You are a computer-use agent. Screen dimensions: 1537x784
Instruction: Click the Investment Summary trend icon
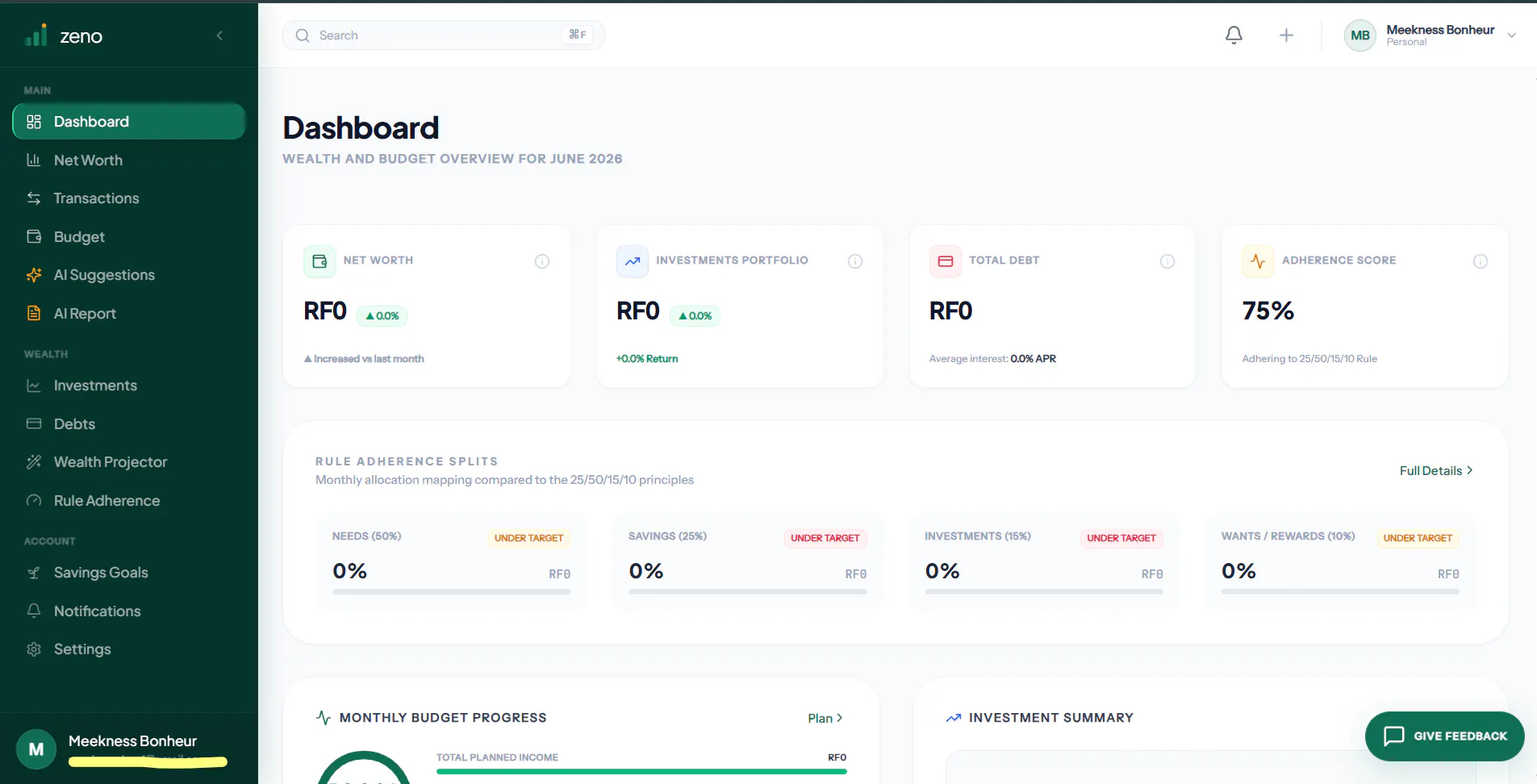954,718
